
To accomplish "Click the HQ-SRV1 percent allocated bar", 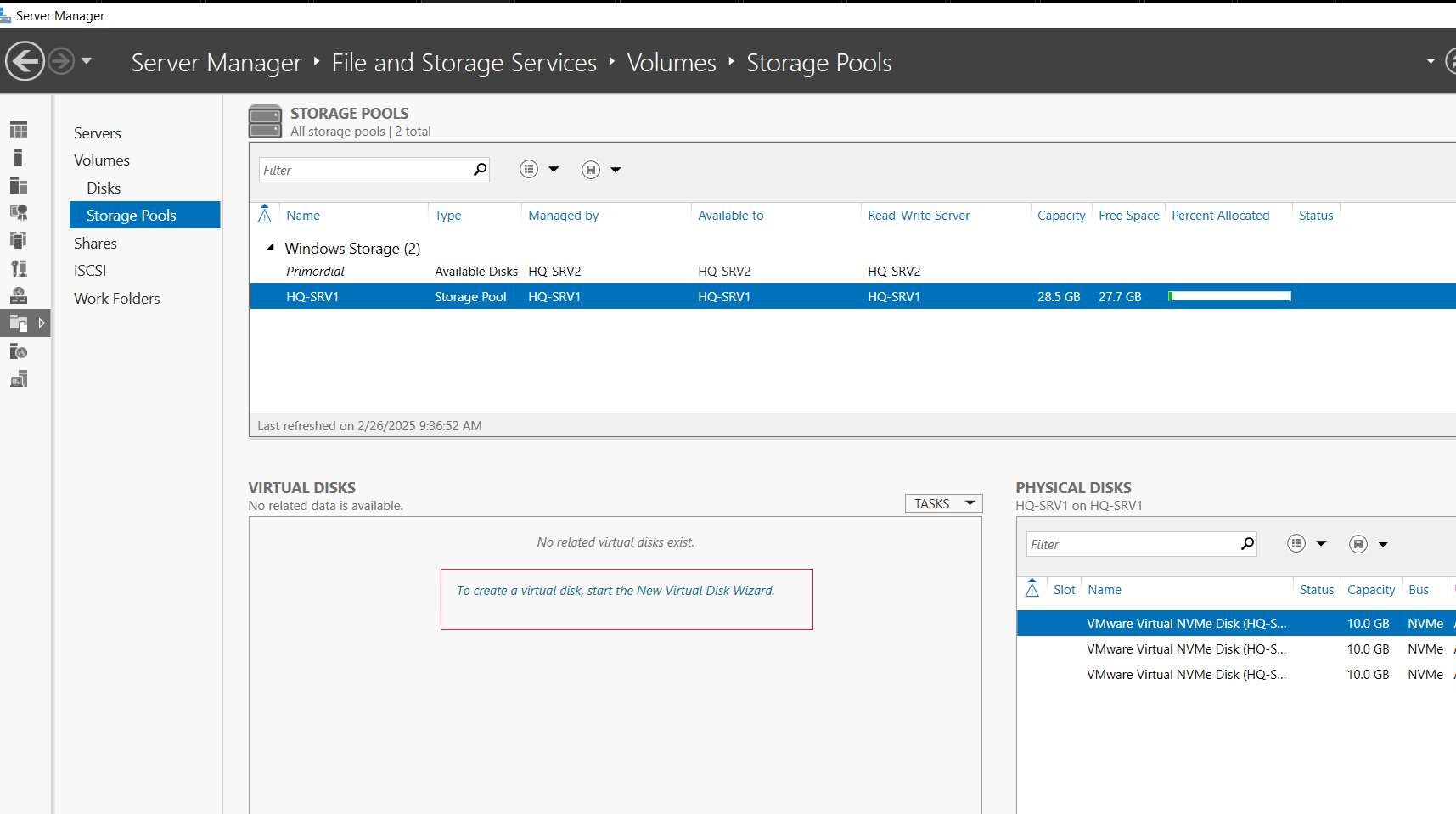I will tap(1229, 296).
